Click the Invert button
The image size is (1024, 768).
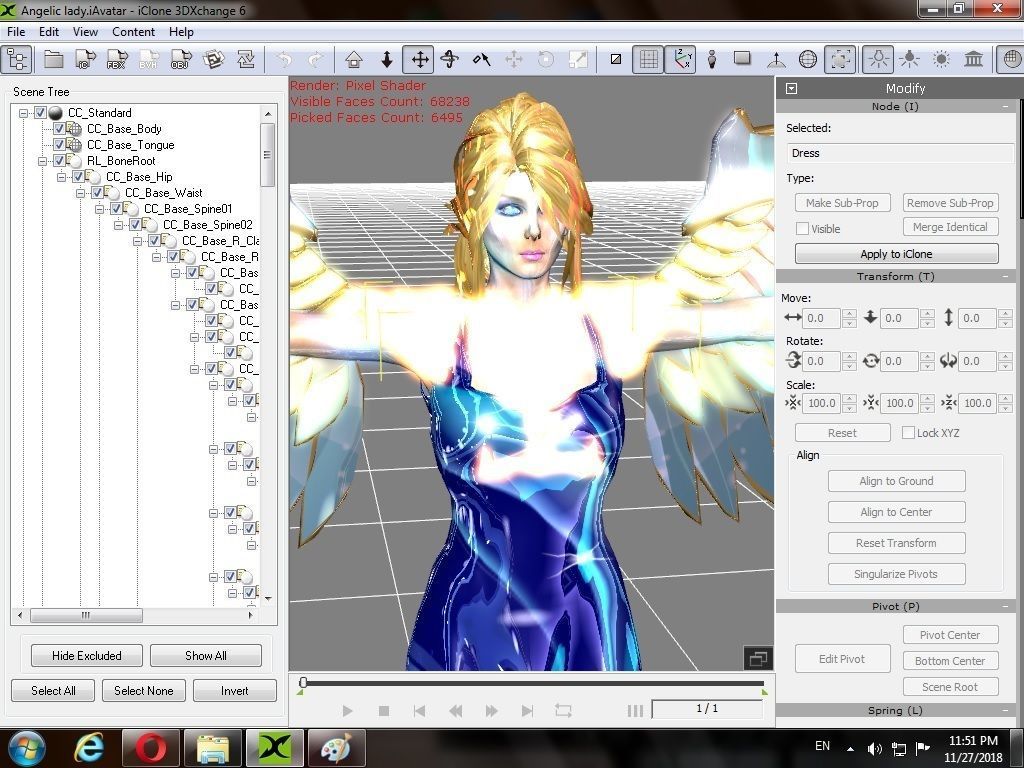tap(234, 690)
